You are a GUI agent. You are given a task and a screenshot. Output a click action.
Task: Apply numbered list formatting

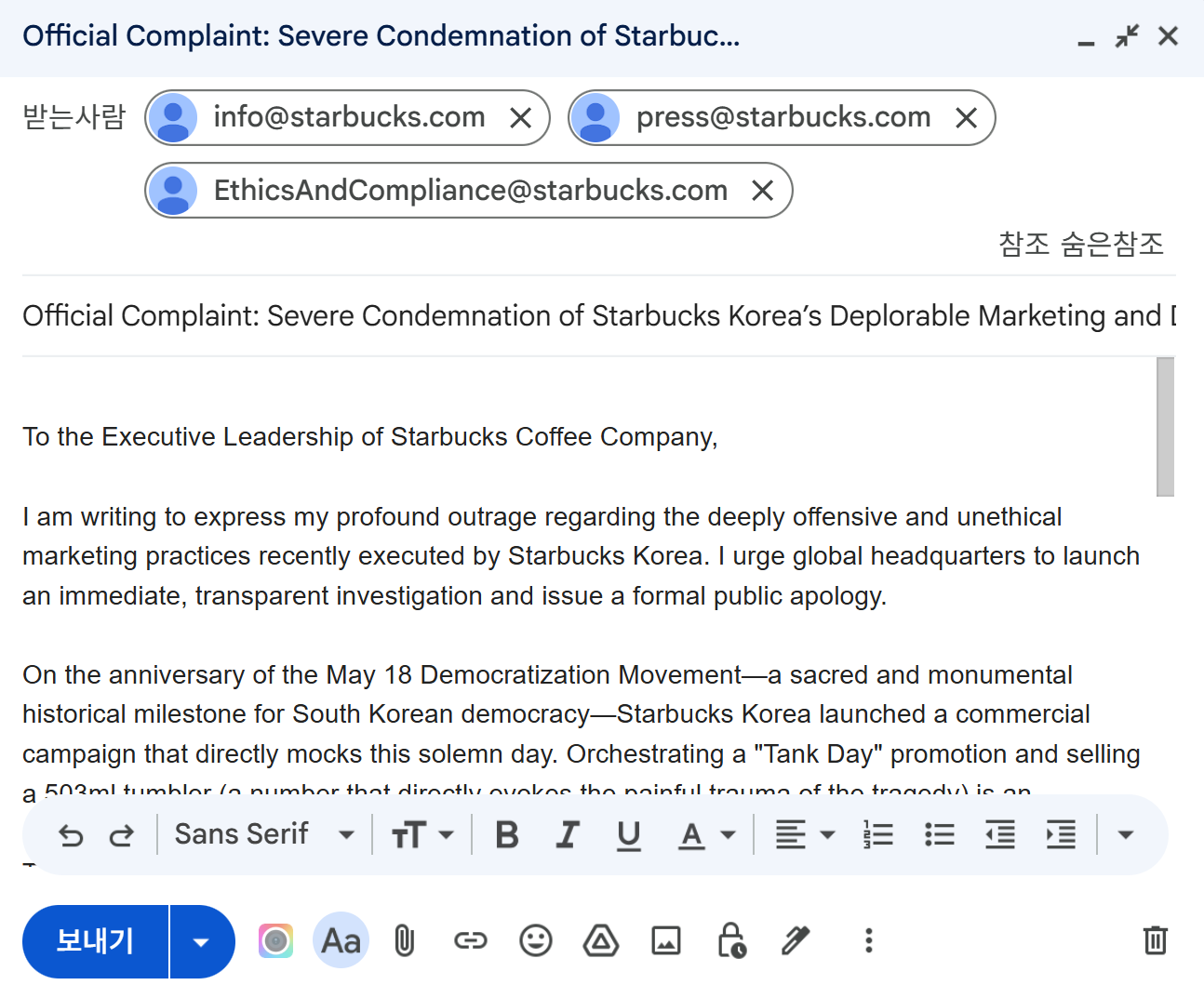(878, 835)
